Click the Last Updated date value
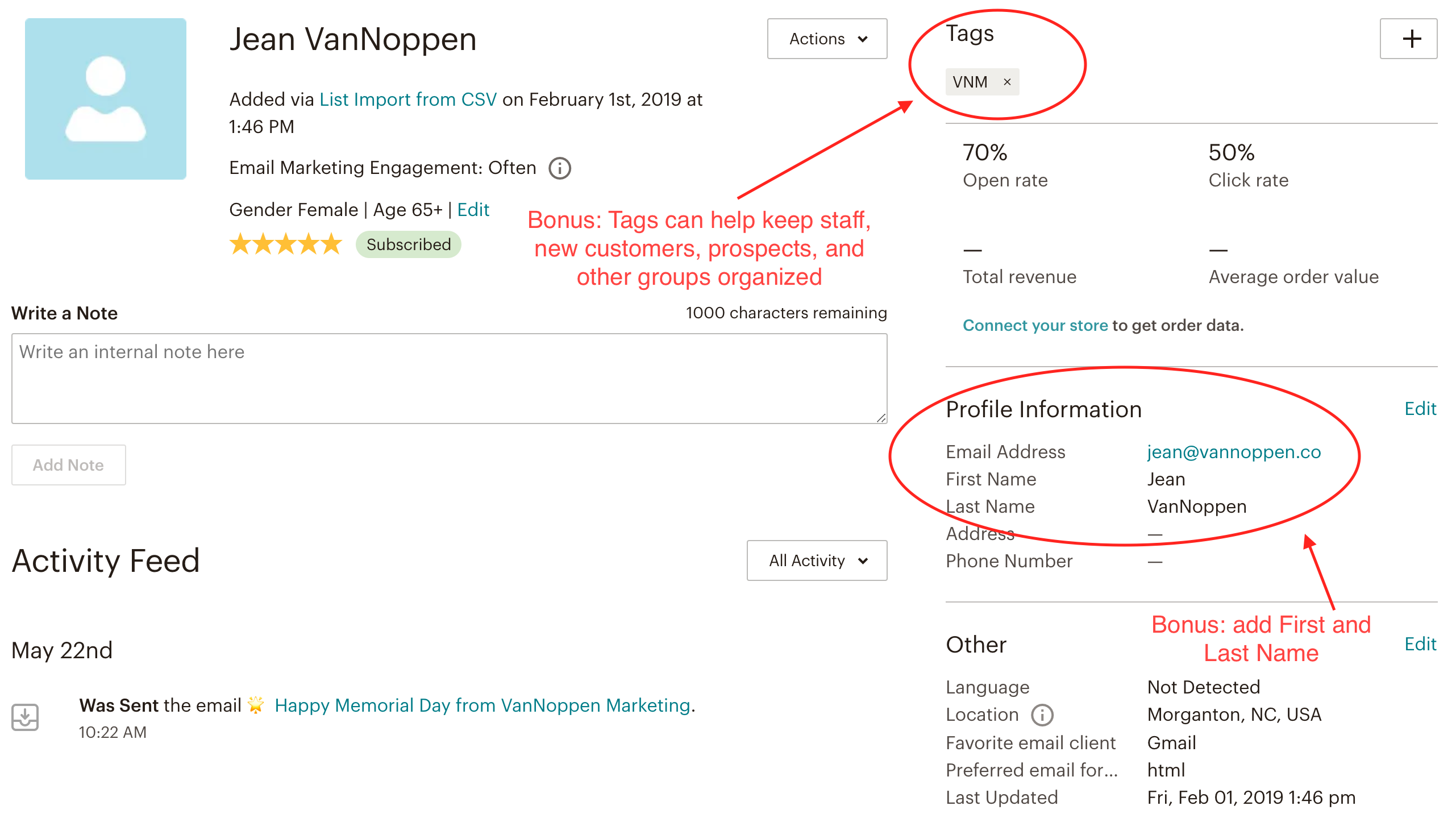The width and height of the screenshot is (1456, 814). tap(1251, 798)
